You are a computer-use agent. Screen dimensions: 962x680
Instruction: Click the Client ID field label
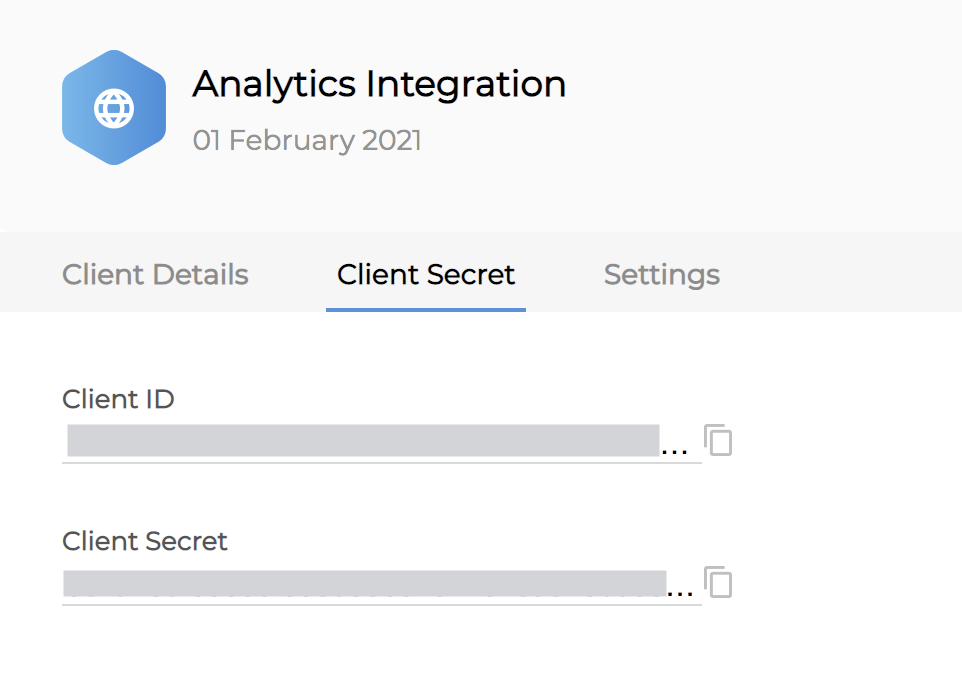coord(118,399)
